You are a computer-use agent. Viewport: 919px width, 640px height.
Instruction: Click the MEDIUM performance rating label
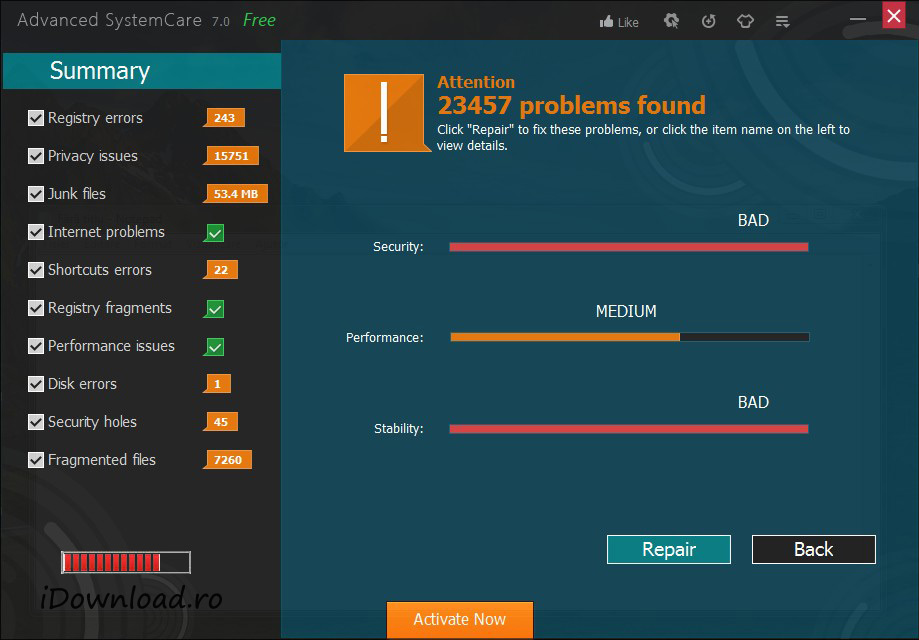pos(626,311)
